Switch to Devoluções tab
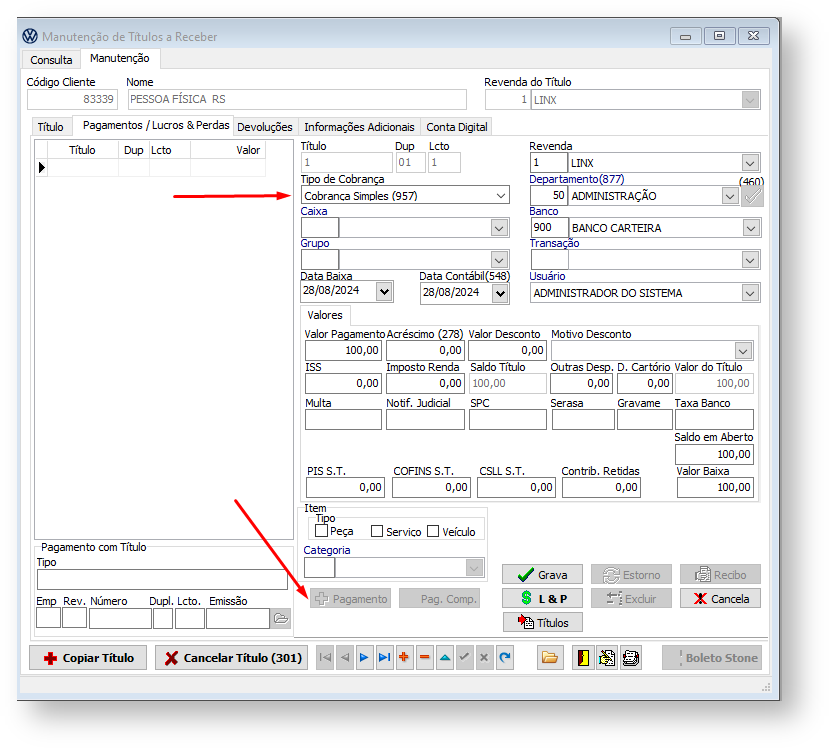The width and height of the screenshot is (830, 749). (265, 127)
